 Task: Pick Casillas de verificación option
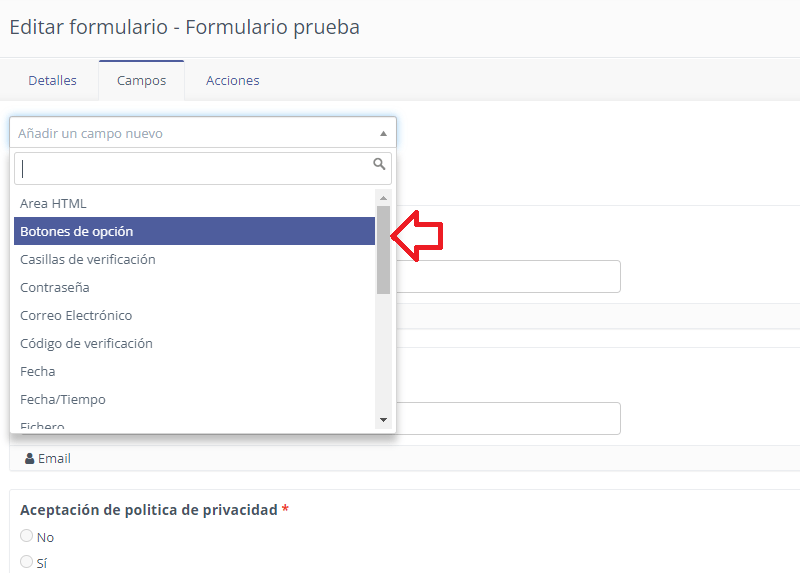pyautogui.click(x=194, y=259)
